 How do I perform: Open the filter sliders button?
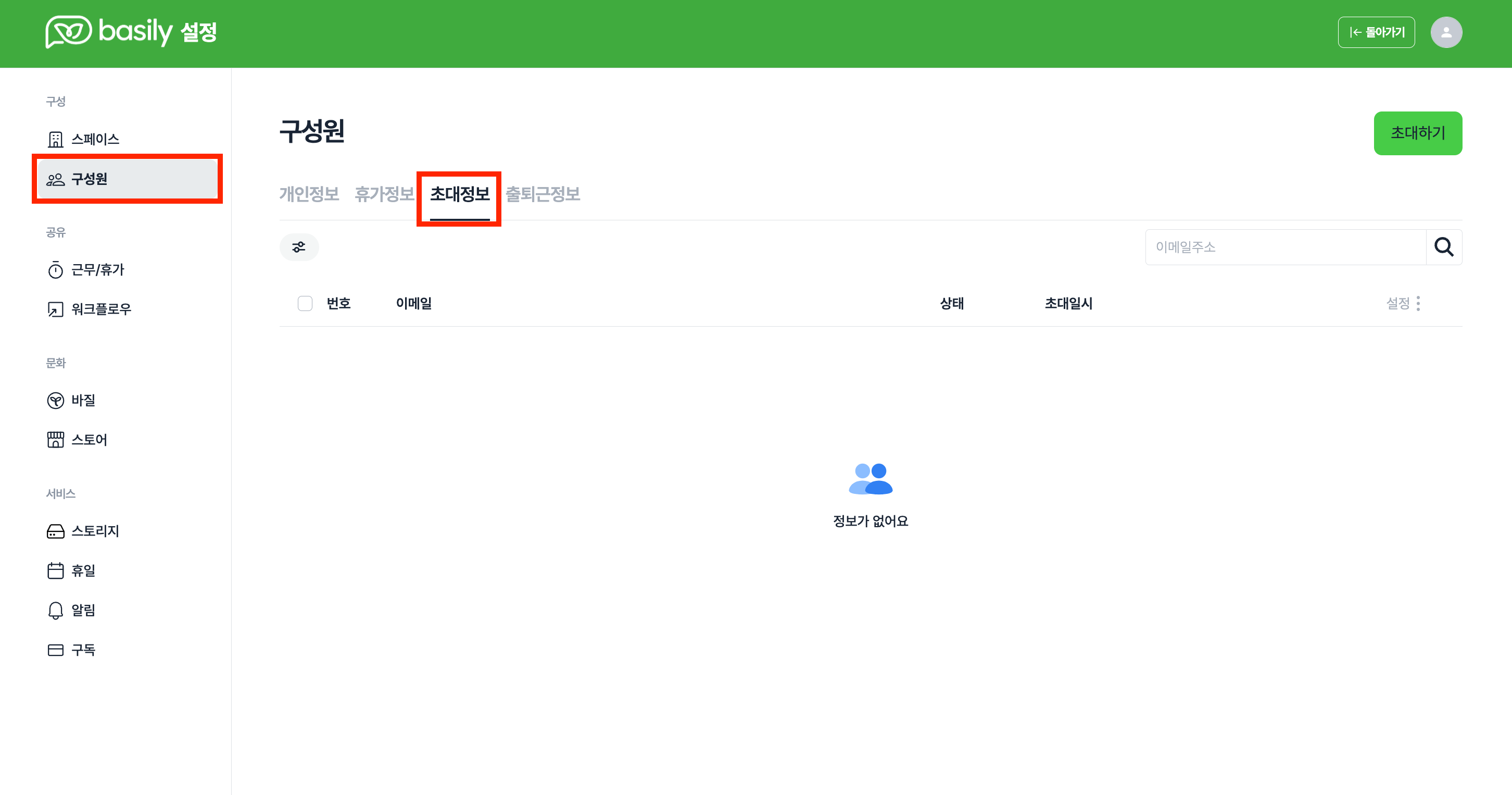(x=299, y=247)
